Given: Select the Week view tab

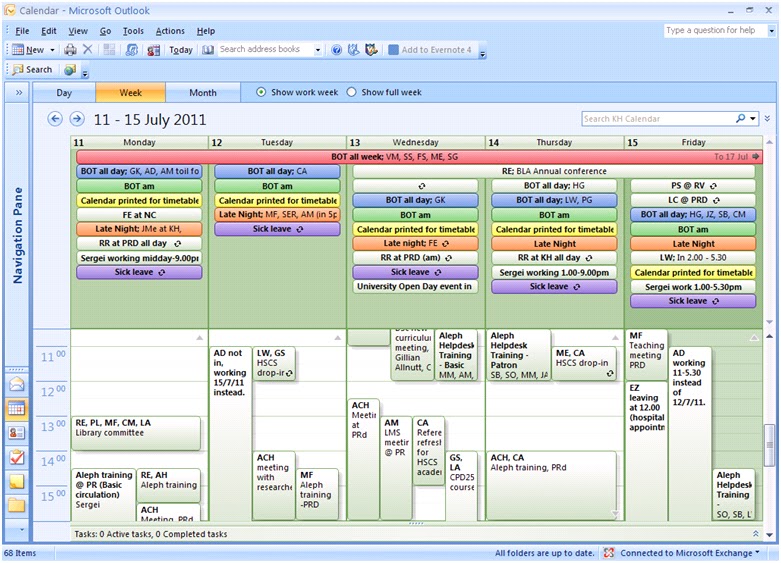Looking at the screenshot, I should click(130, 93).
